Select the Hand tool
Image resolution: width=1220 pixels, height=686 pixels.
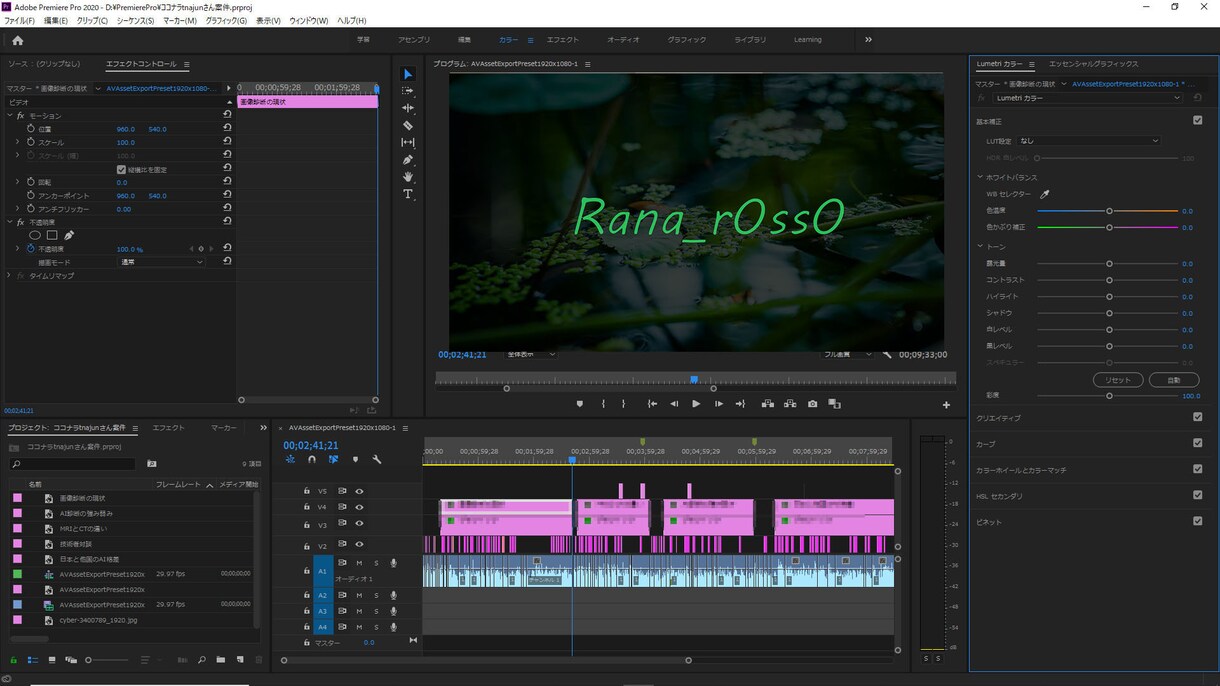[408, 177]
